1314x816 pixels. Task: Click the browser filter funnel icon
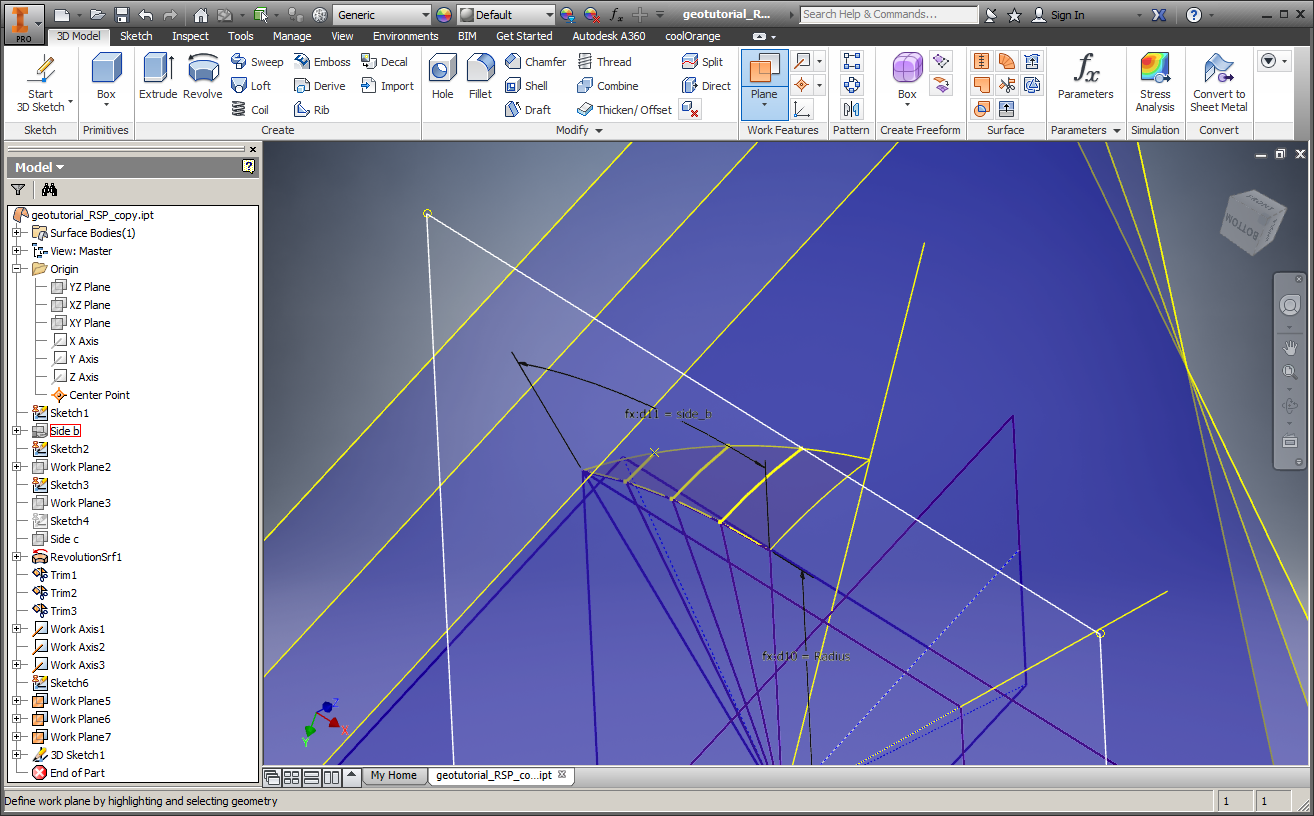18,189
